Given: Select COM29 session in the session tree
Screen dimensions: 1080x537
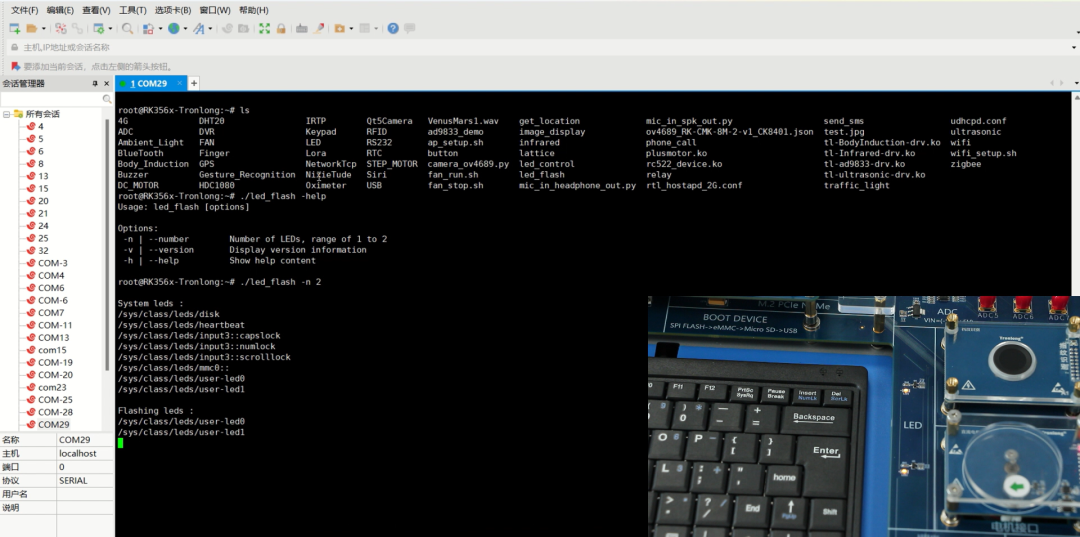Looking at the screenshot, I should [x=52, y=424].
